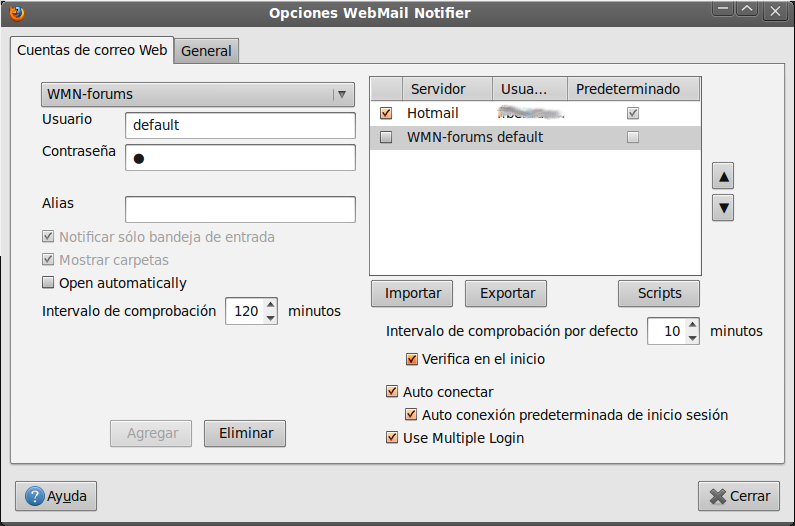795x526 pixels.
Task: Select the WMN-forums default row
Action: (x=535, y=137)
